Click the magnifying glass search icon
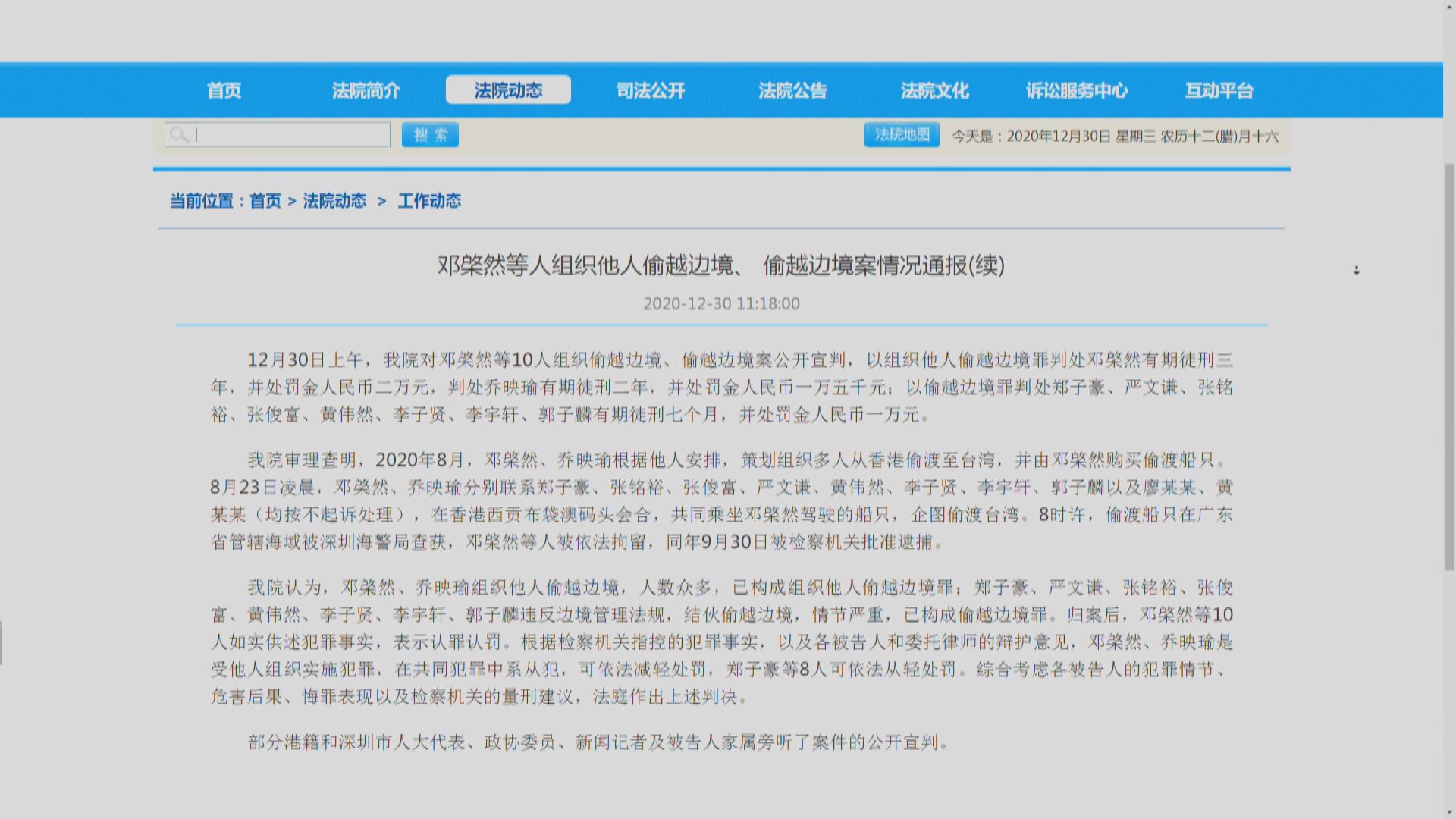The image size is (1456, 819). pyautogui.click(x=180, y=134)
